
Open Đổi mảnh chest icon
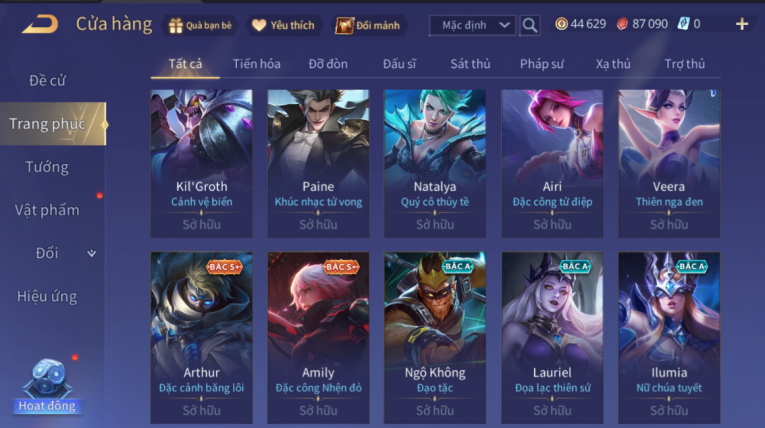pos(344,25)
